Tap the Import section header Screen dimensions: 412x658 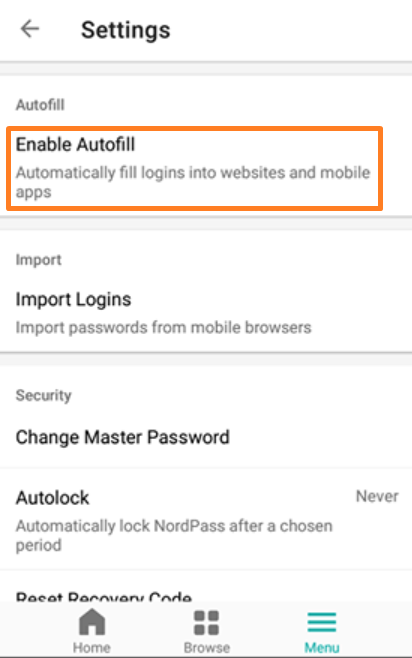point(39,260)
